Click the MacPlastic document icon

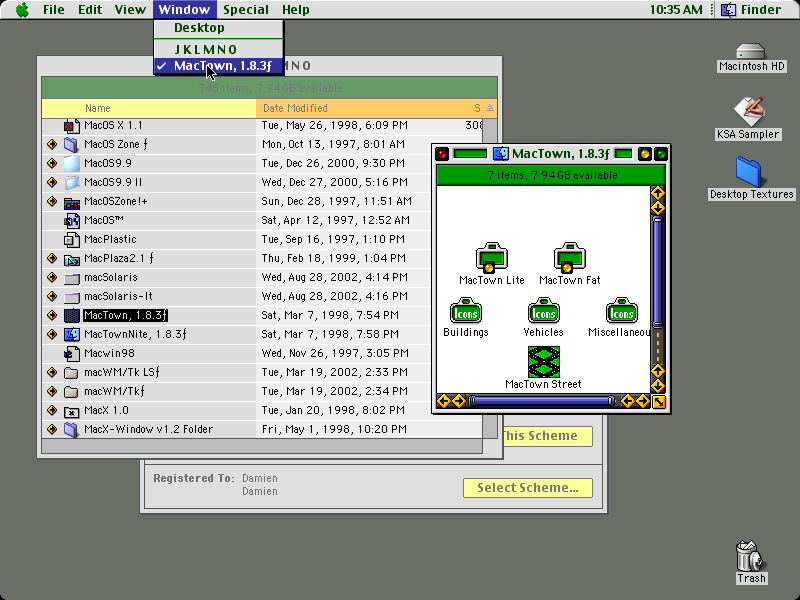pos(71,239)
